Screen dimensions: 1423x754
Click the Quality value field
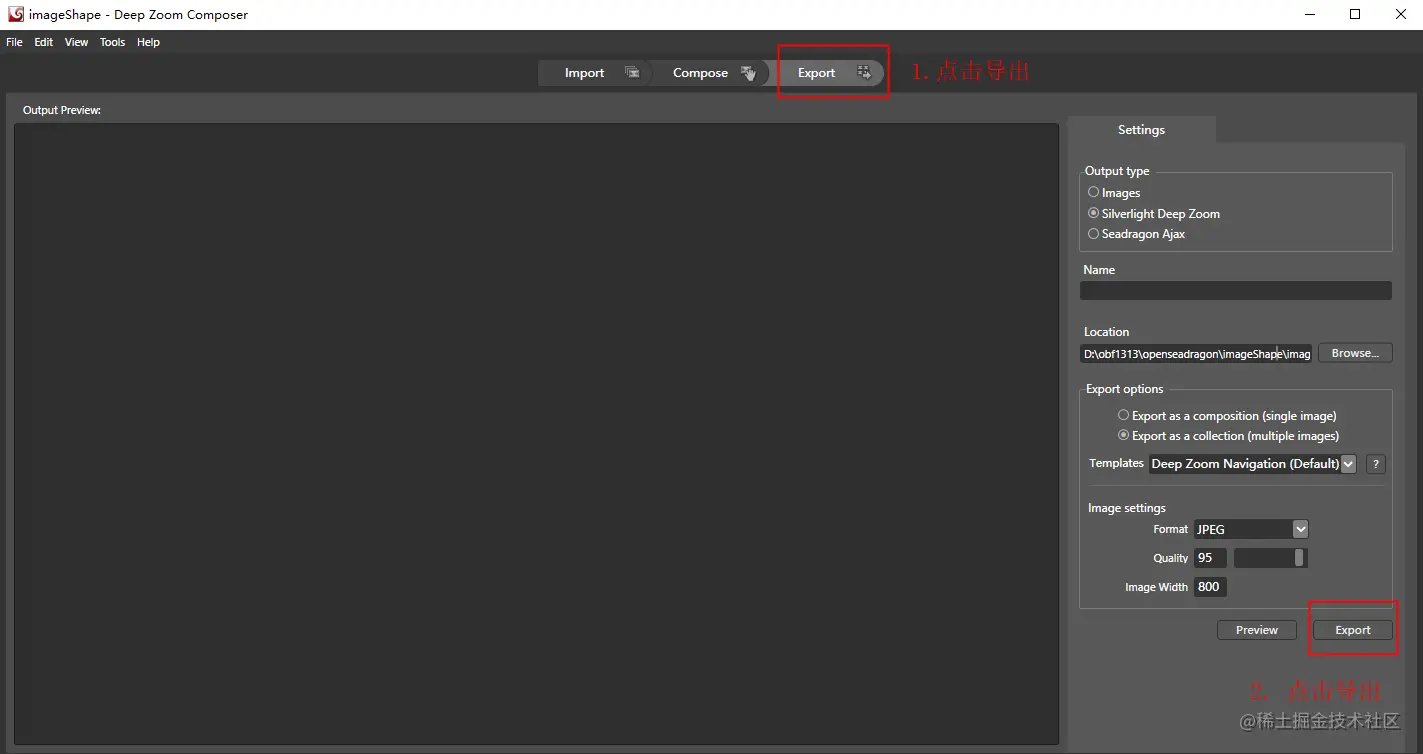pyautogui.click(x=1210, y=558)
